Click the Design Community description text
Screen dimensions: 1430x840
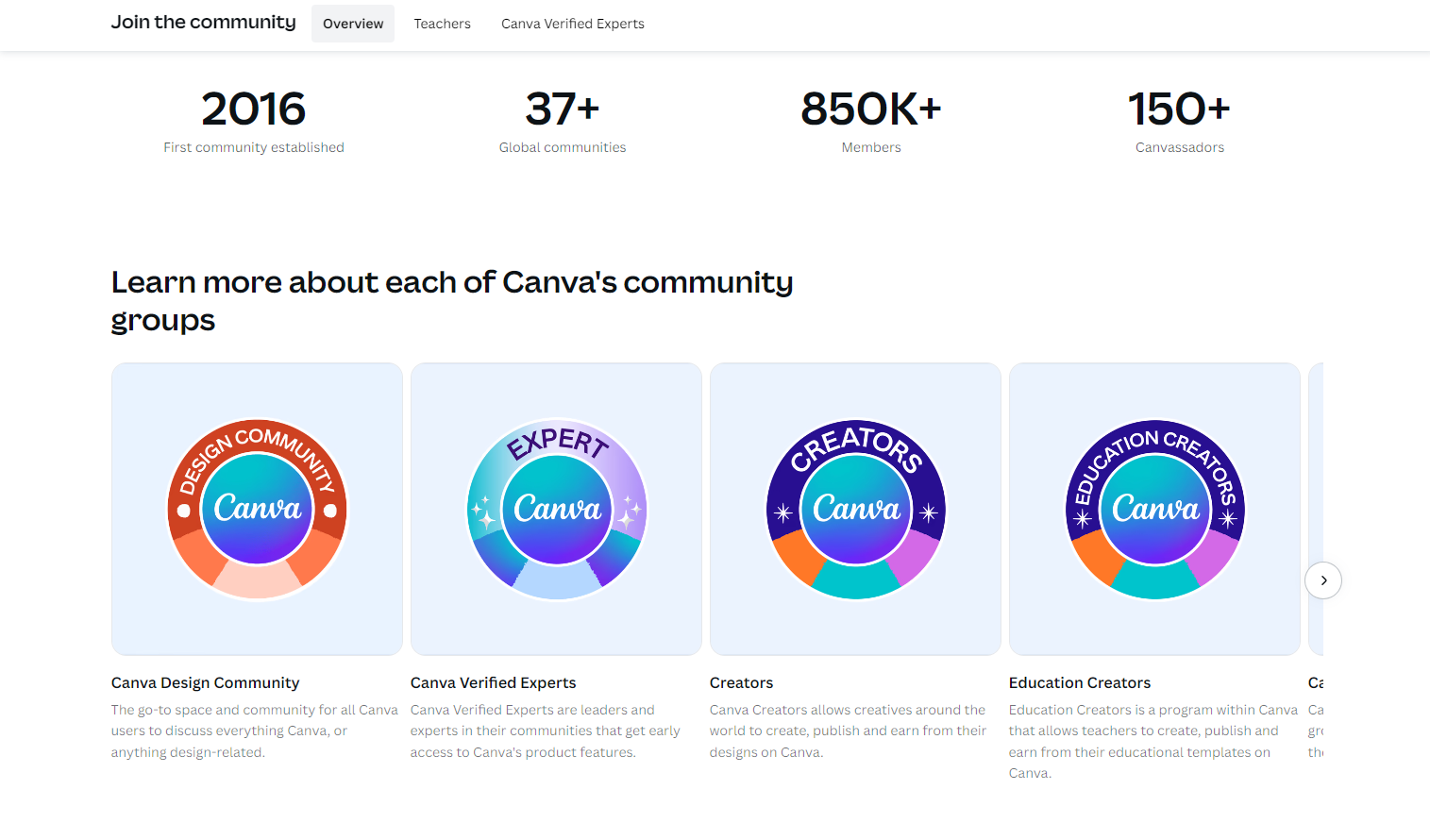pos(255,731)
